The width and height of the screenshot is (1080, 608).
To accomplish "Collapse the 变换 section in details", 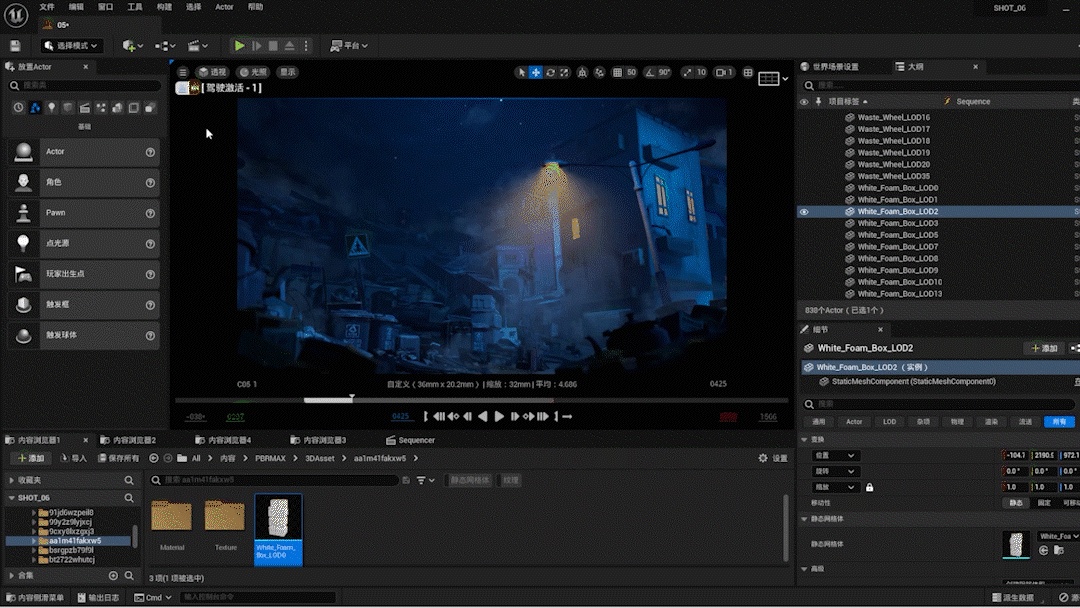I will click(804, 439).
